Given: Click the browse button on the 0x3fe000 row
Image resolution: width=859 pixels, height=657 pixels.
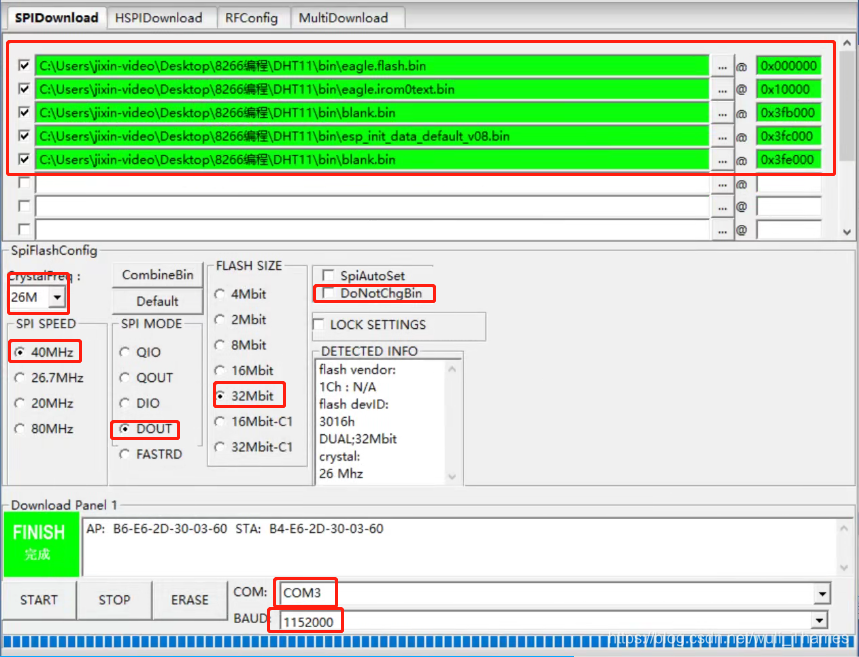Looking at the screenshot, I should 722,160.
